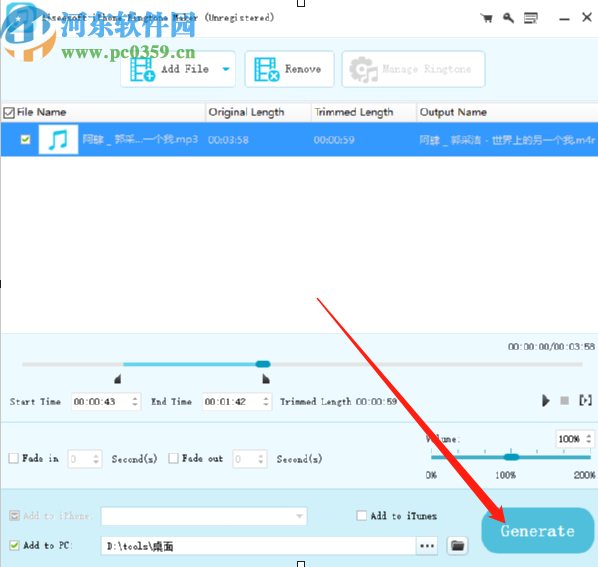This screenshot has height=567, width=598.
Task: Click the music note thumbnail of the file
Action: pyautogui.click(x=58, y=140)
